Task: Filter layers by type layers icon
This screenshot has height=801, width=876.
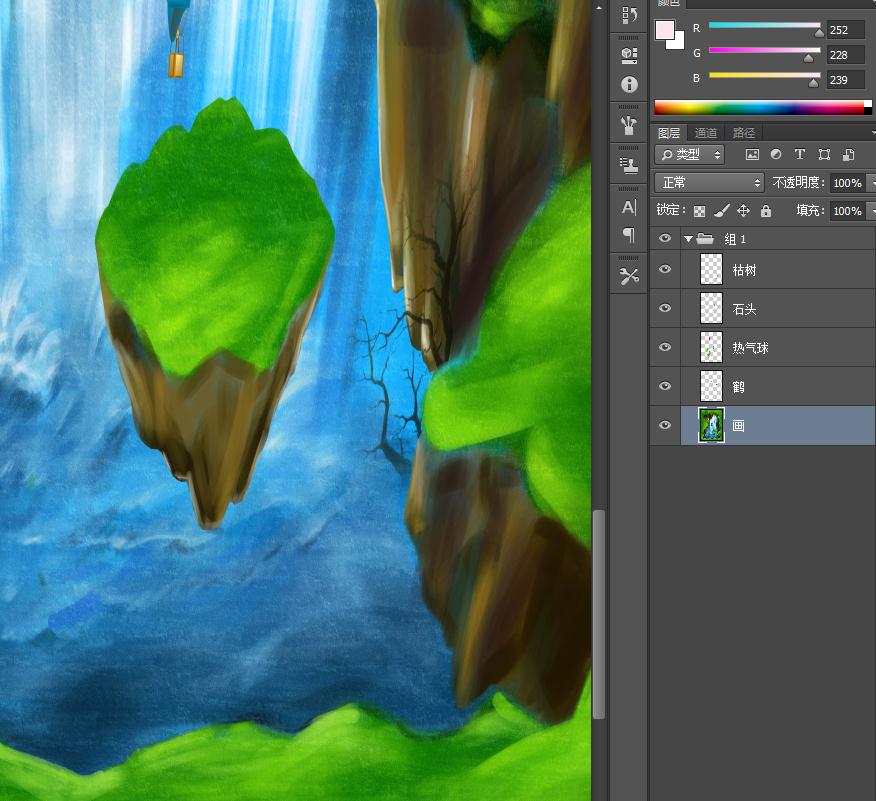Action: pos(800,154)
